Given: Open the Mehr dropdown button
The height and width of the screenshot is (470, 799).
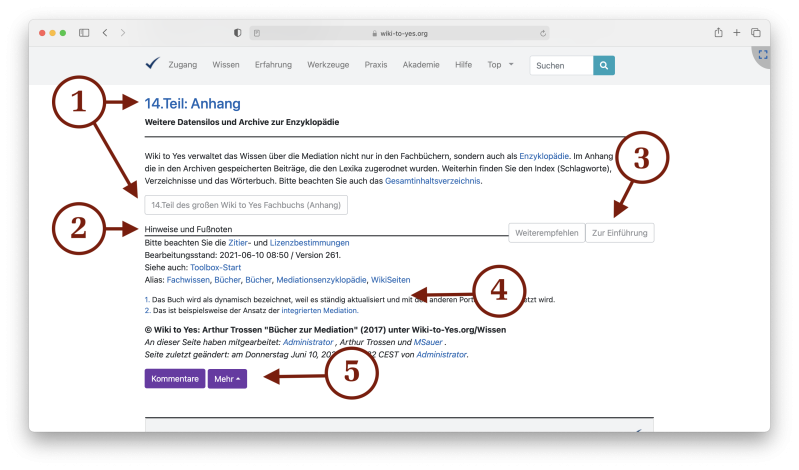Looking at the screenshot, I should (227, 378).
